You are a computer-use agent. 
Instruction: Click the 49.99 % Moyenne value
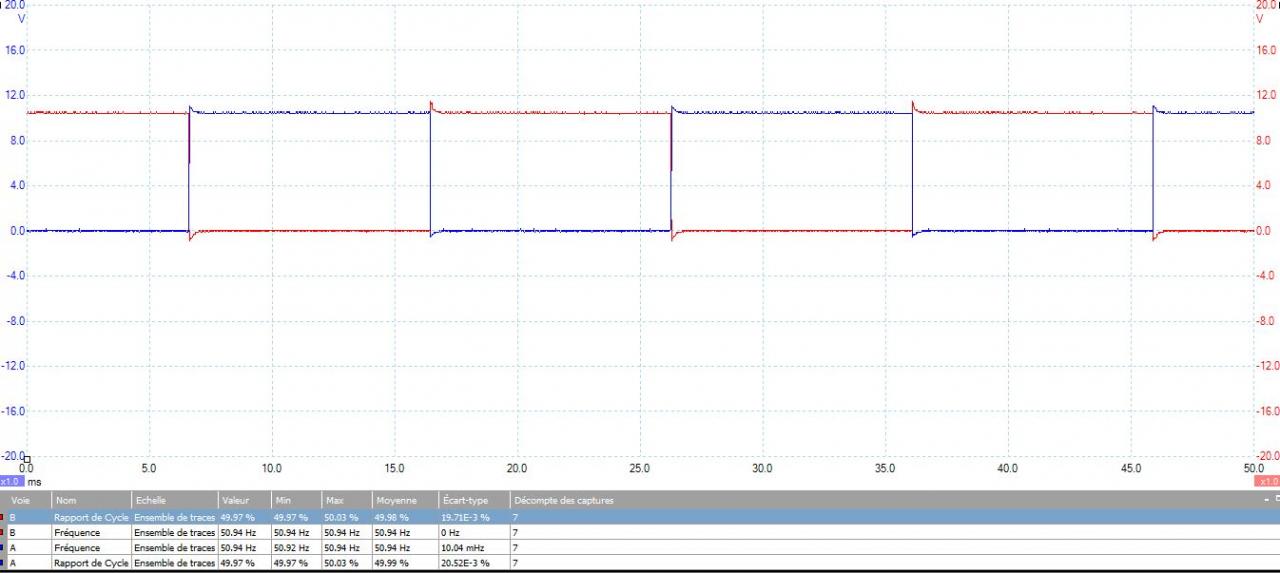click(x=391, y=563)
